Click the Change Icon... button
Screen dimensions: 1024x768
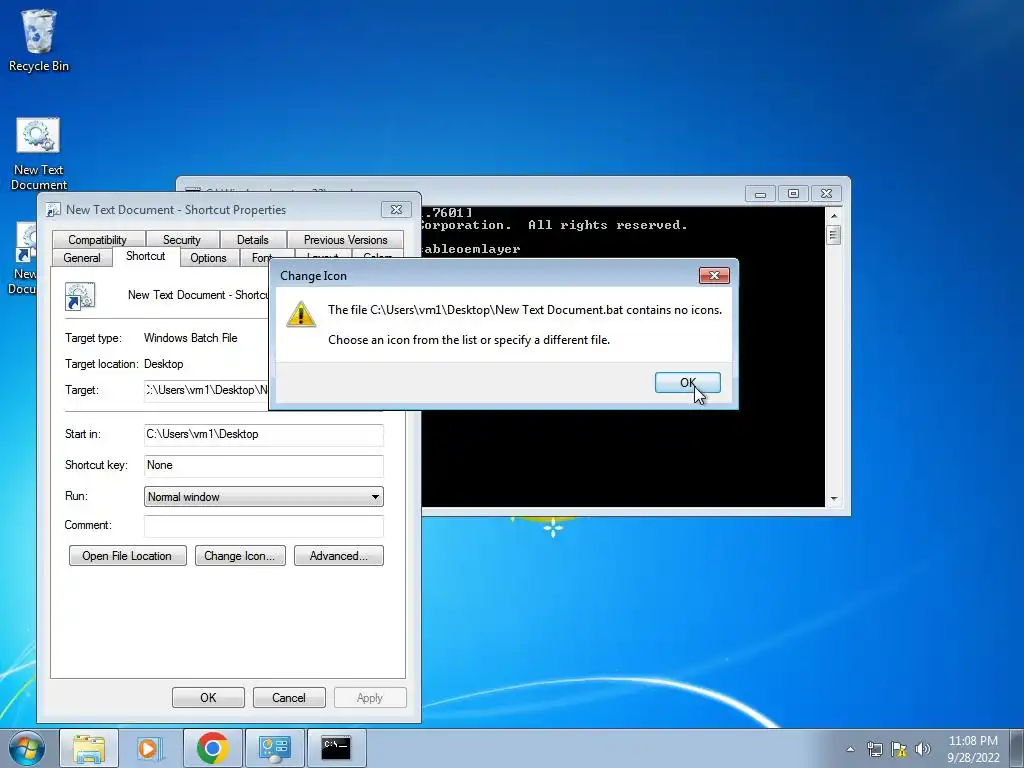[x=240, y=556]
